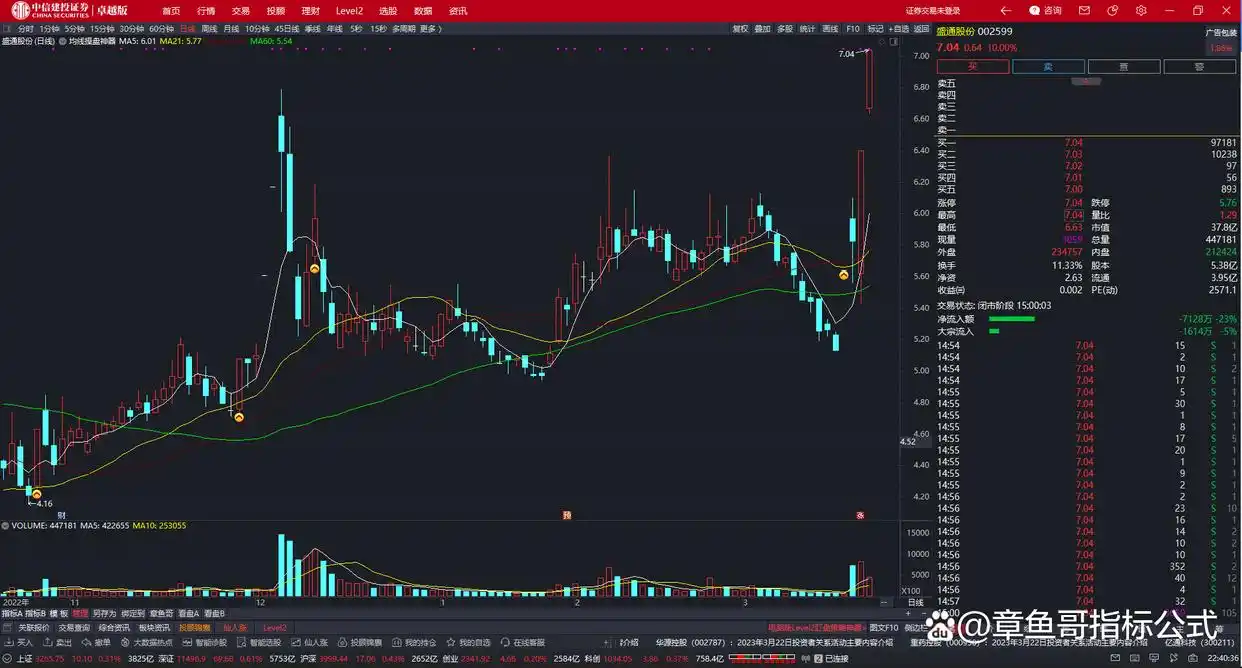Click the pie chart icon in the title bar

pyautogui.click(x=1112, y=10)
